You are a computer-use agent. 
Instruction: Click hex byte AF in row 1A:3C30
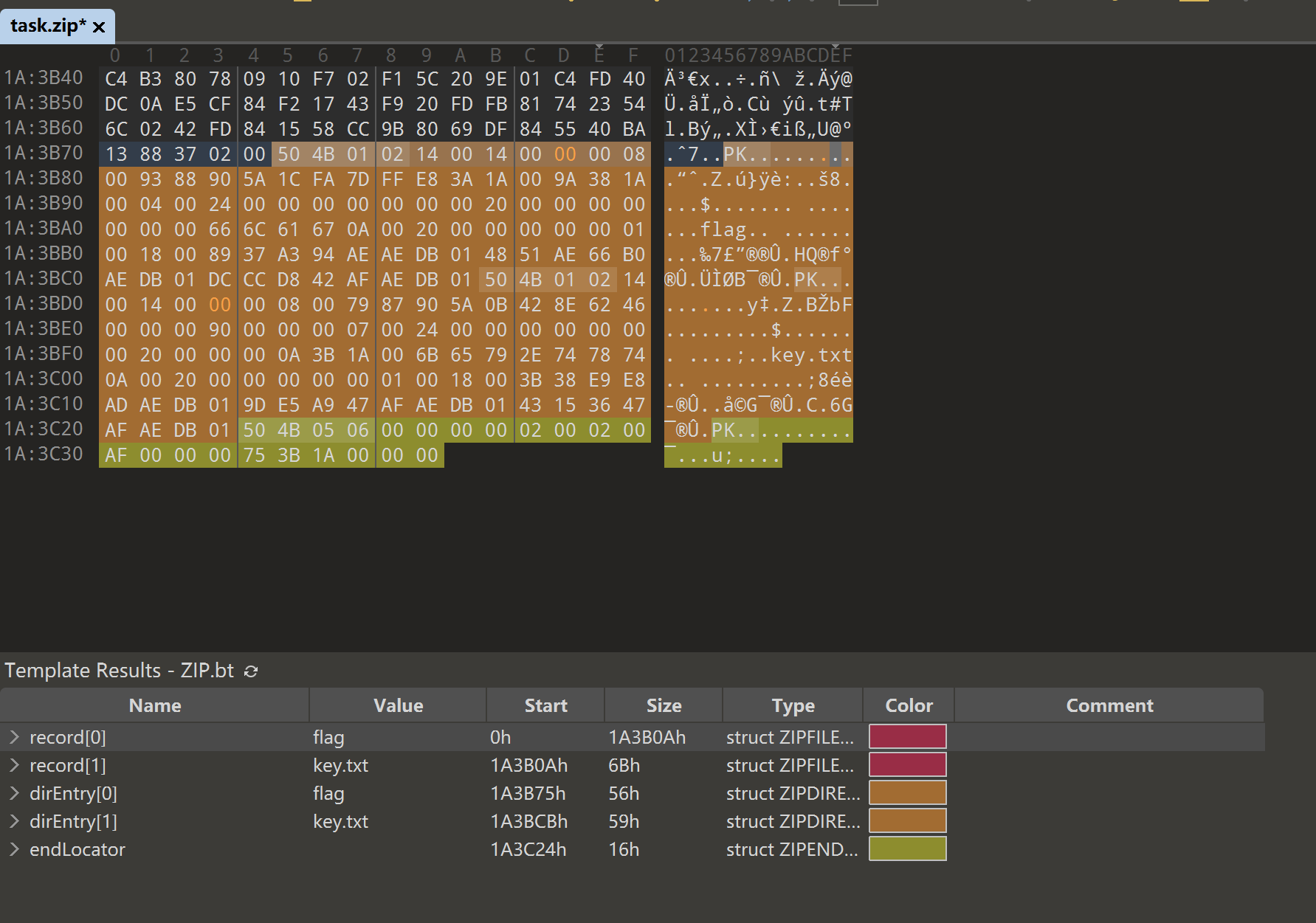[x=116, y=455]
